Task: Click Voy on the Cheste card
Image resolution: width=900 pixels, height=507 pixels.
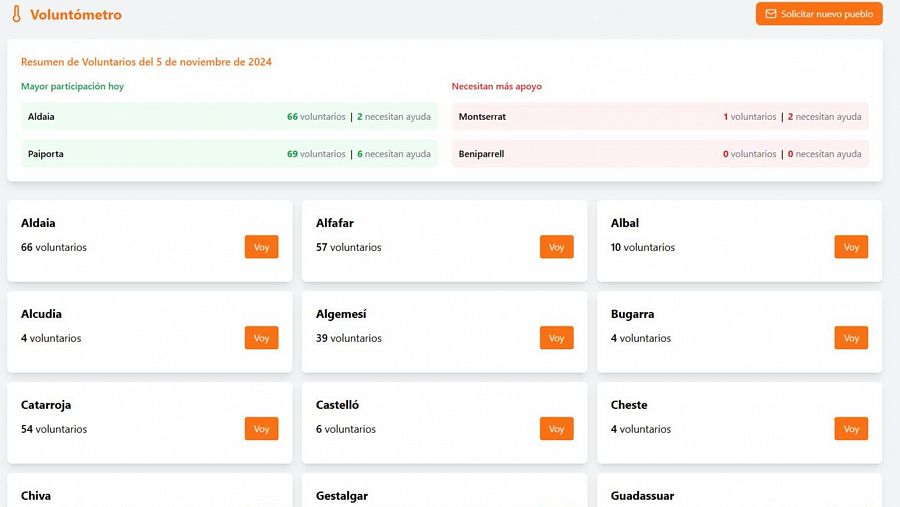Action: click(x=851, y=429)
